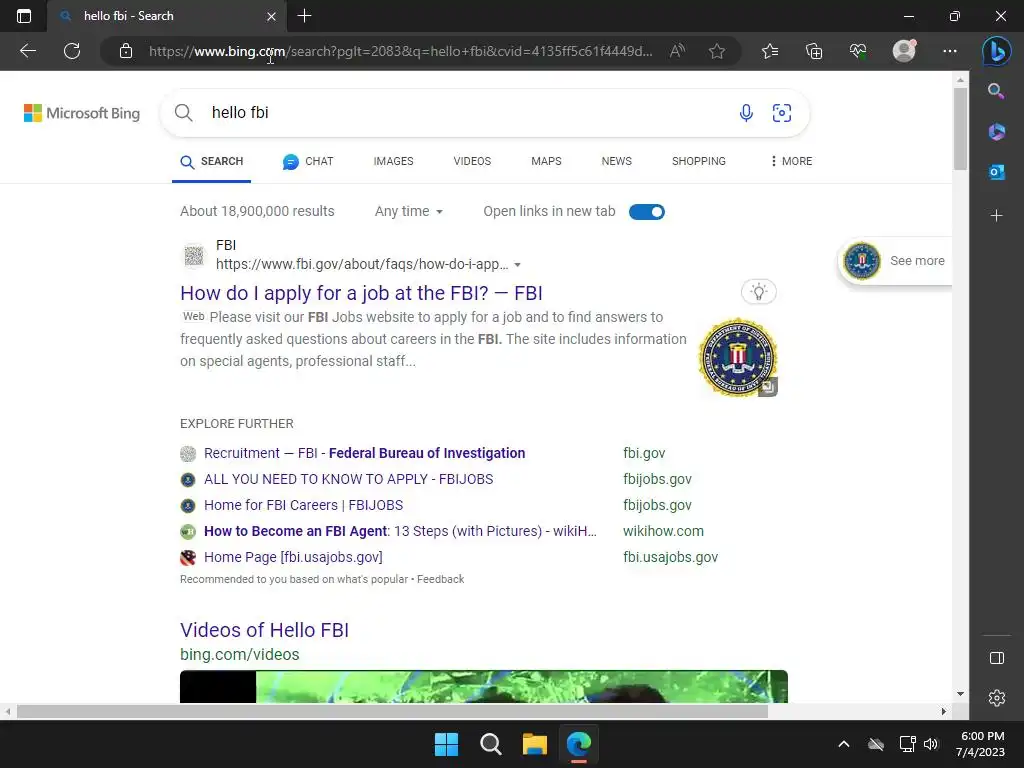Click Microsoft Edge taskbar icon
1024x768 pixels.
coord(579,744)
